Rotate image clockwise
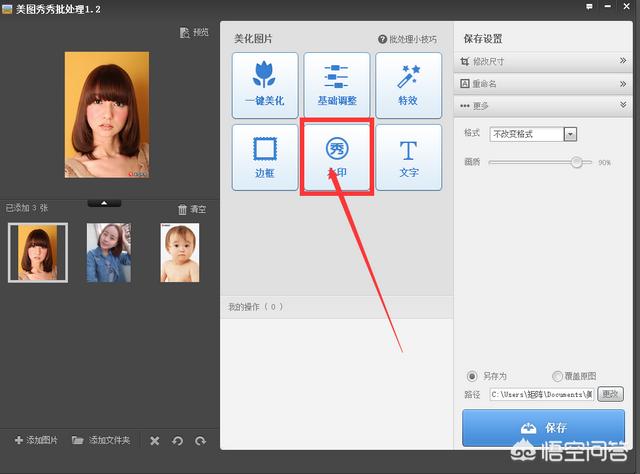The image size is (640, 474). point(200,441)
